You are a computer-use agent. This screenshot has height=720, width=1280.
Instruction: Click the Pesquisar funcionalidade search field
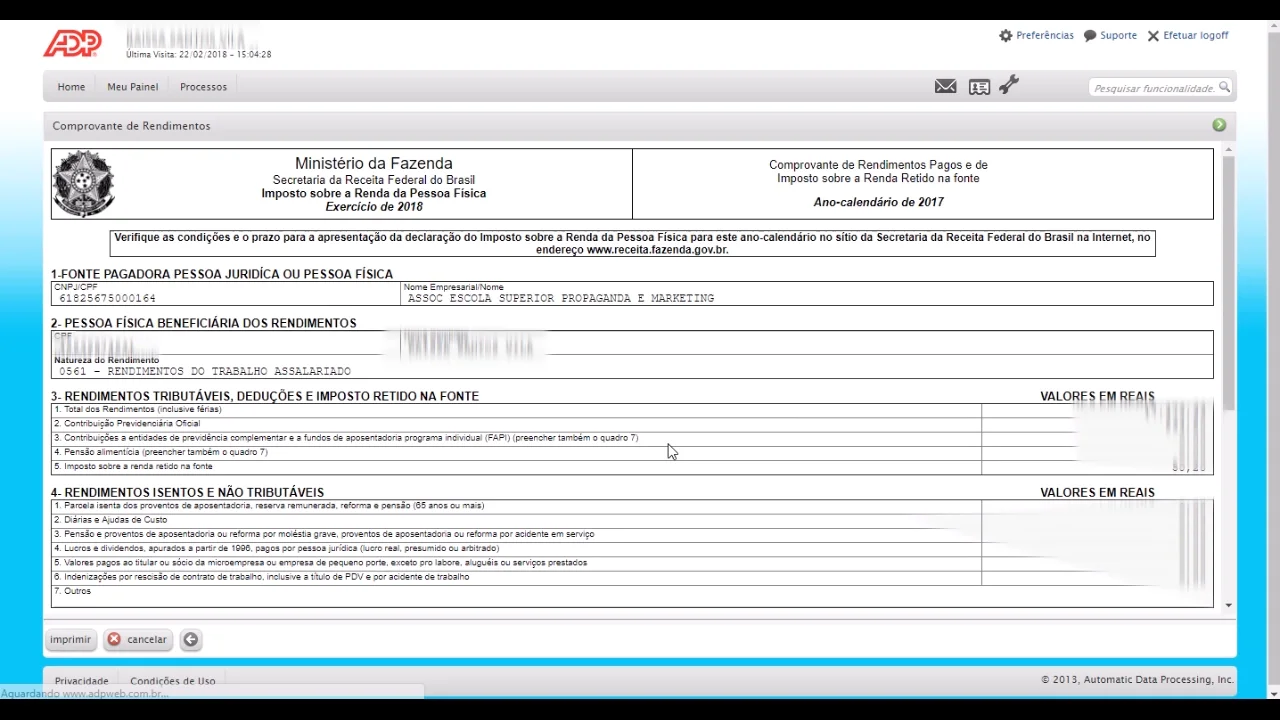[1155, 87]
